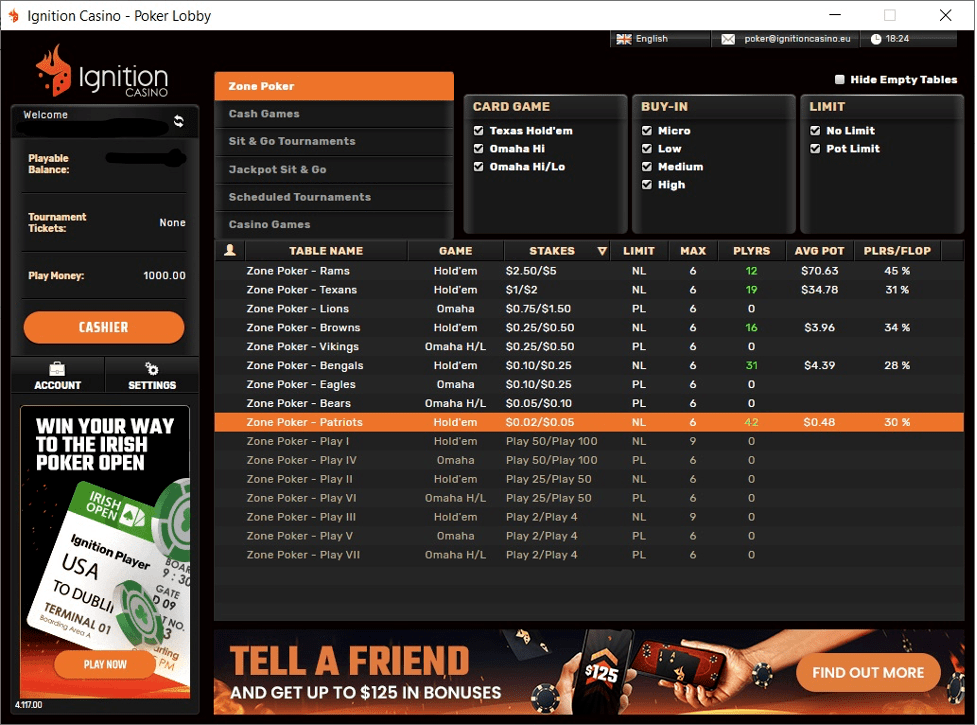The image size is (977, 725).
Task: Uncheck High buy-in filter
Action: click(647, 185)
